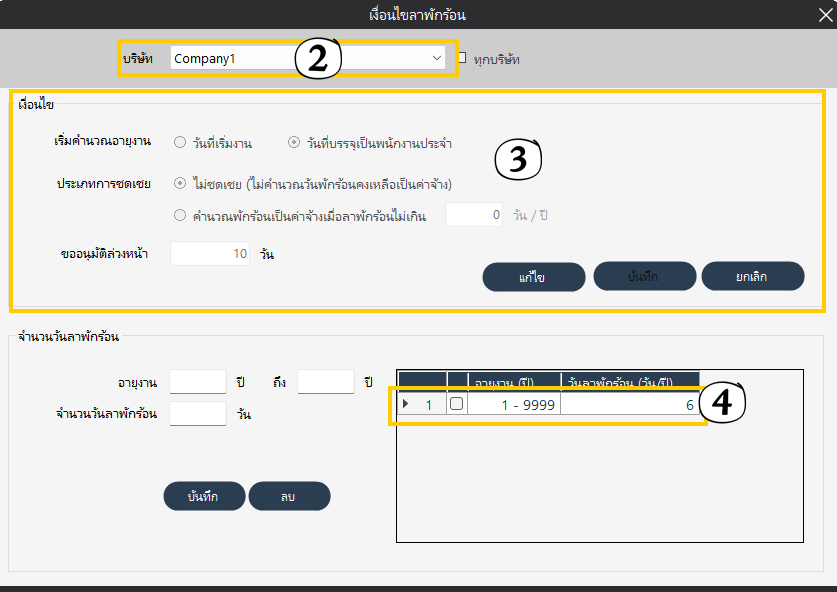Check the checkbox in grid row 1
This screenshot has width=837, height=592.
(457, 404)
